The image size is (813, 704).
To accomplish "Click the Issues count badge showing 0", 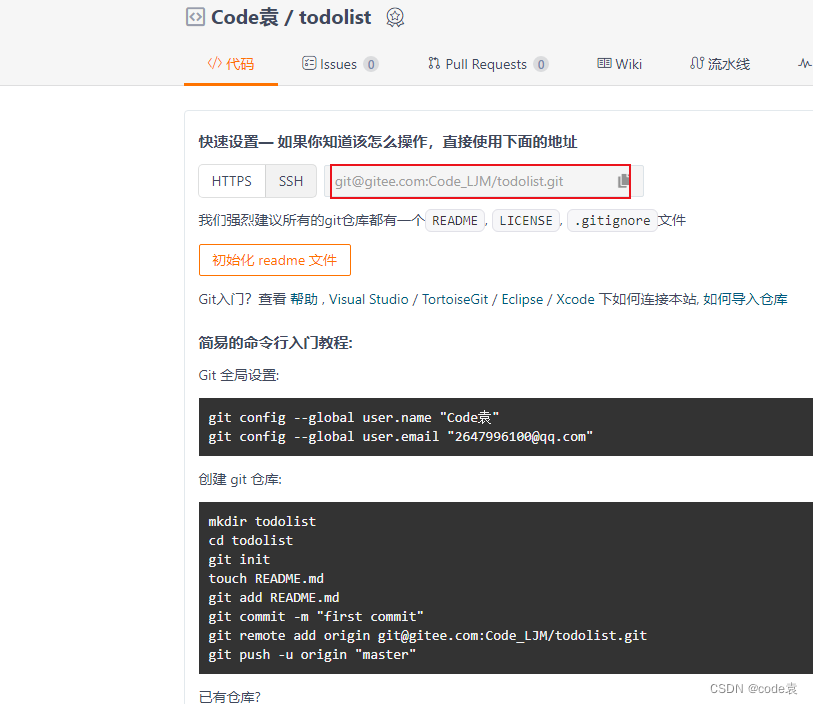I will (370, 64).
